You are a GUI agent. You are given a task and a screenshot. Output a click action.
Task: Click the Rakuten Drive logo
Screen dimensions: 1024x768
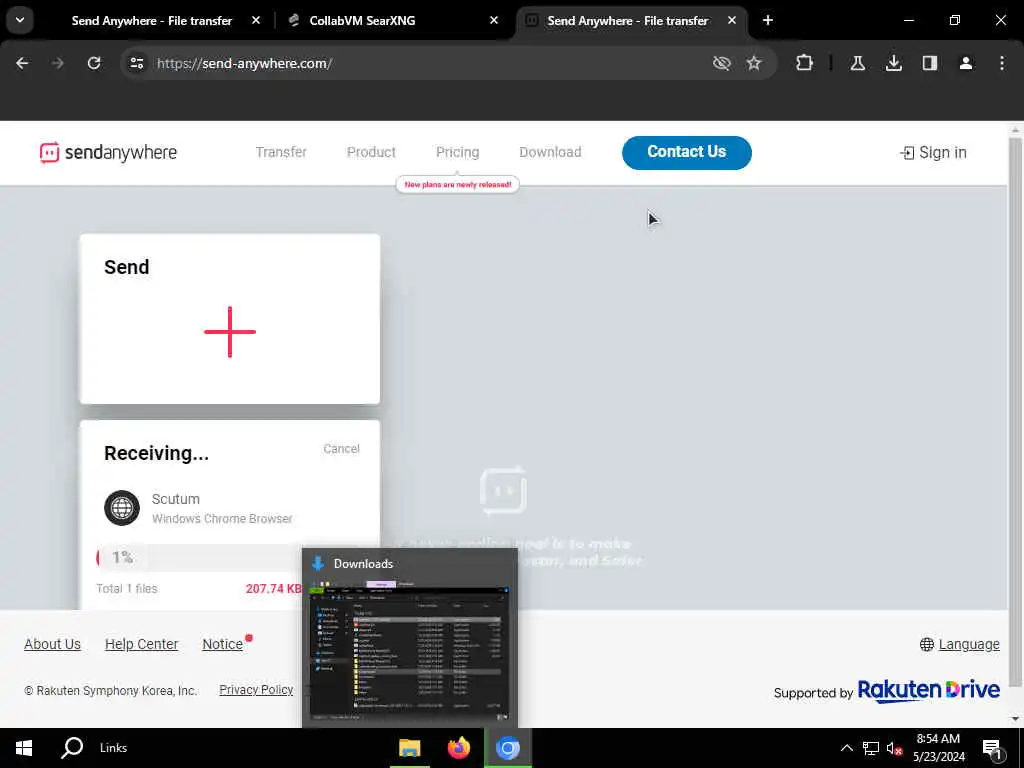point(928,690)
